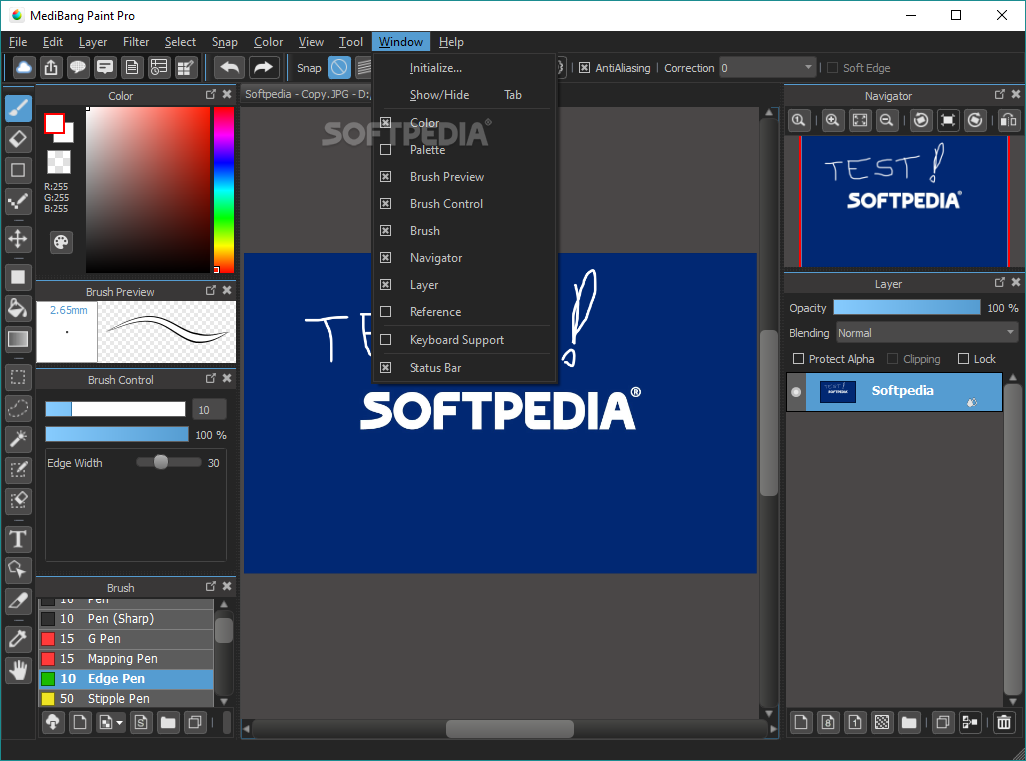Image resolution: width=1026 pixels, height=761 pixels.
Task: Select the Brush tool in left toolbar
Action: click(18, 109)
